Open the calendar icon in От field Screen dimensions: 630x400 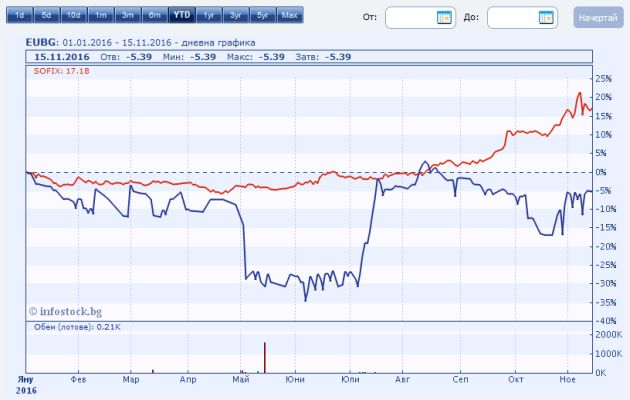[444, 17]
